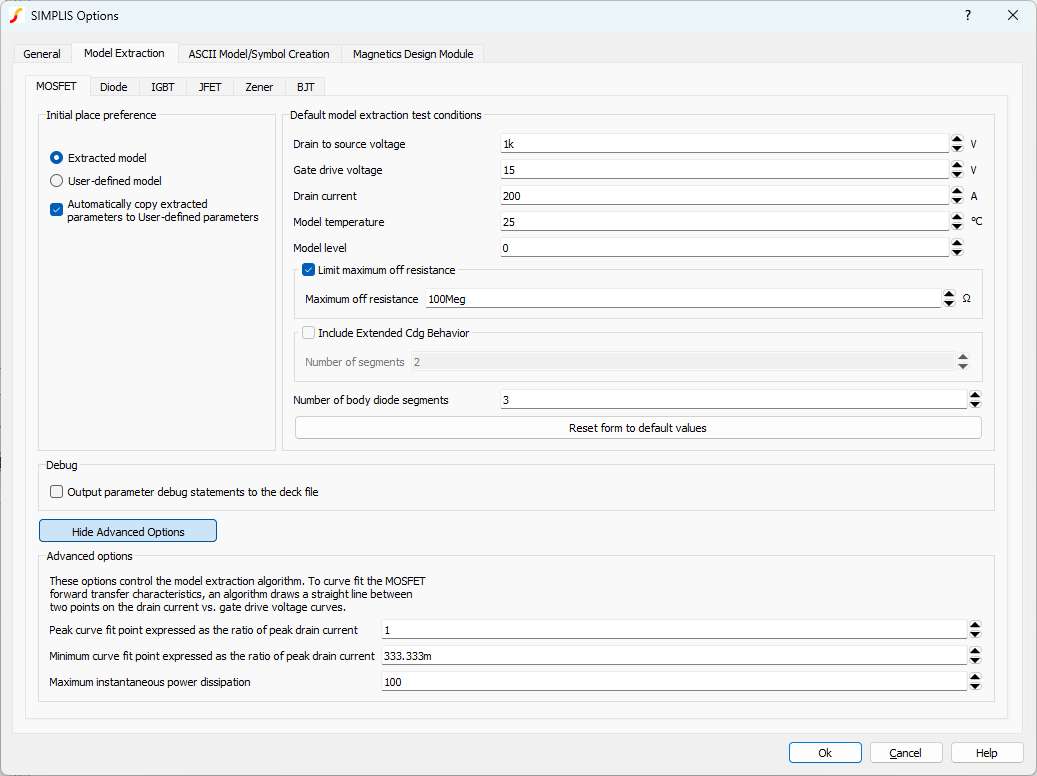Increase Model level with spinner up arrow
The height and width of the screenshot is (776, 1037).
(957, 243)
